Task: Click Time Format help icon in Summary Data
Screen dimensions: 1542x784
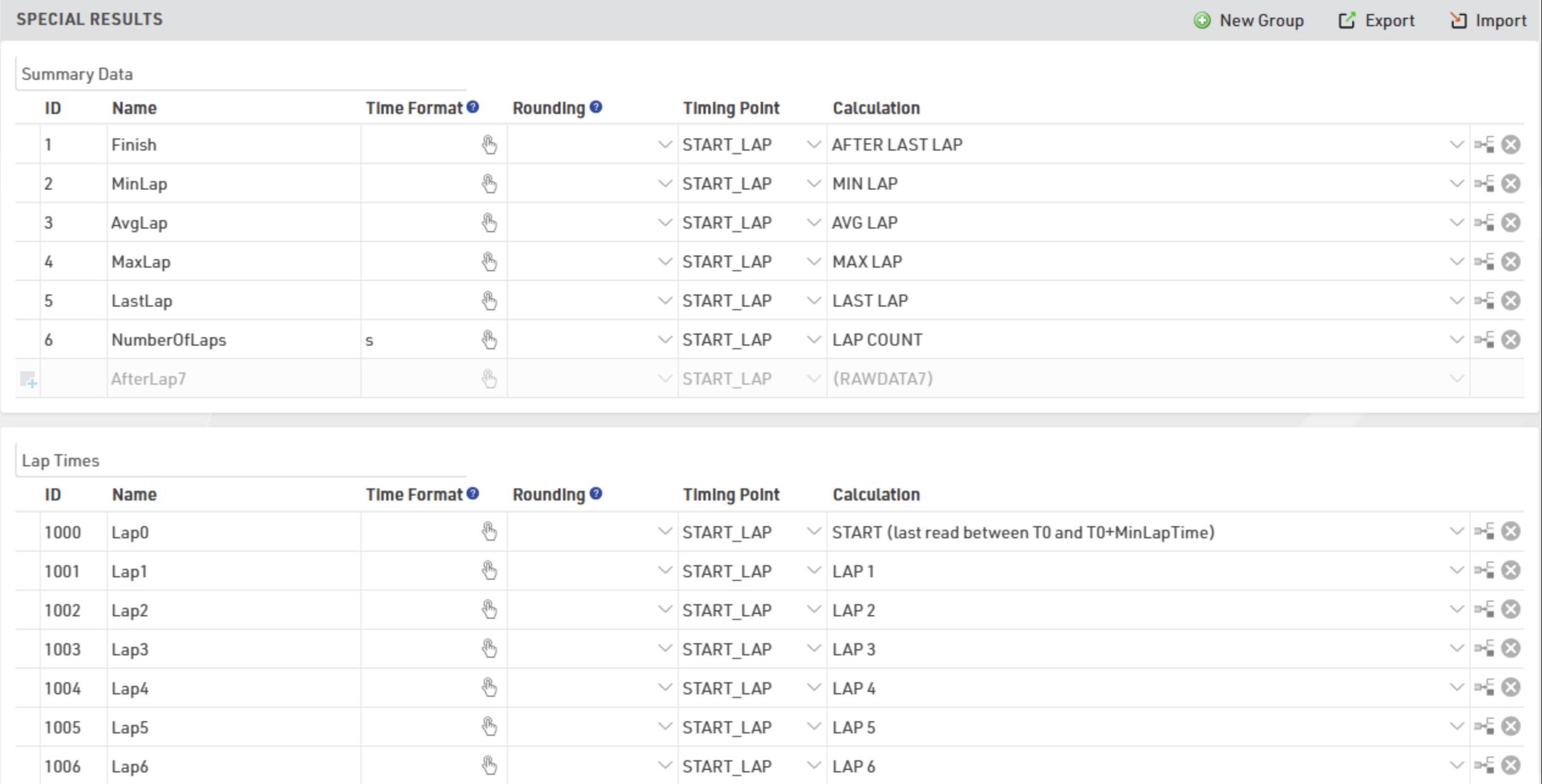Action: point(473,107)
